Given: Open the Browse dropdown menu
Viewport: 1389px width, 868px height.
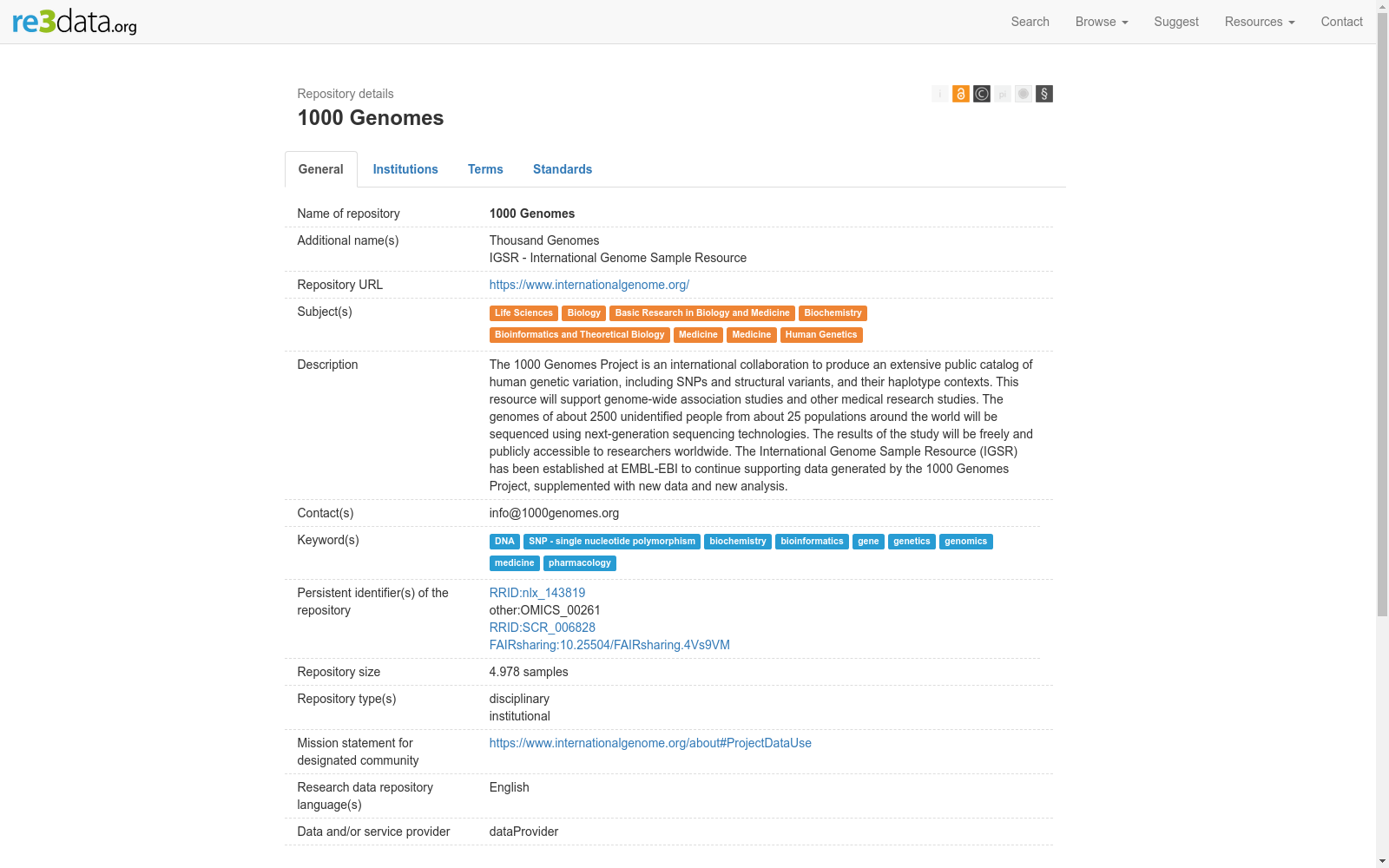Looking at the screenshot, I should pos(1102,22).
